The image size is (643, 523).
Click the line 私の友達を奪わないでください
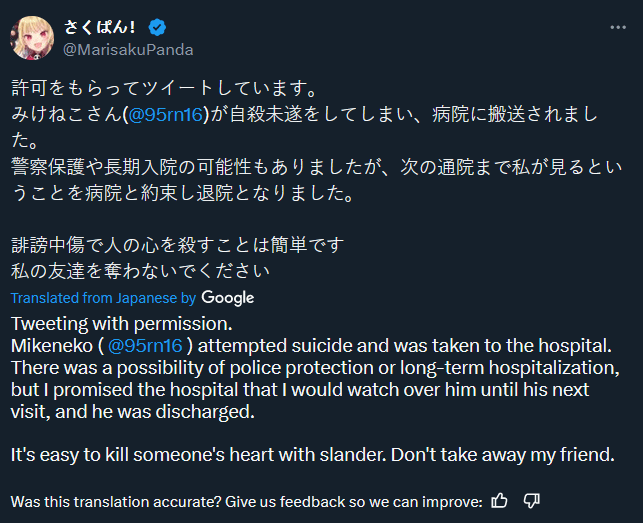click(x=140, y=271)
